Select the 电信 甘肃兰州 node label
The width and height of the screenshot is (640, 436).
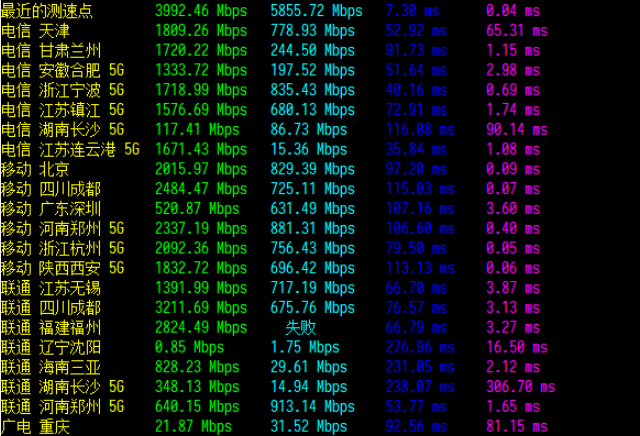point(51,50)
